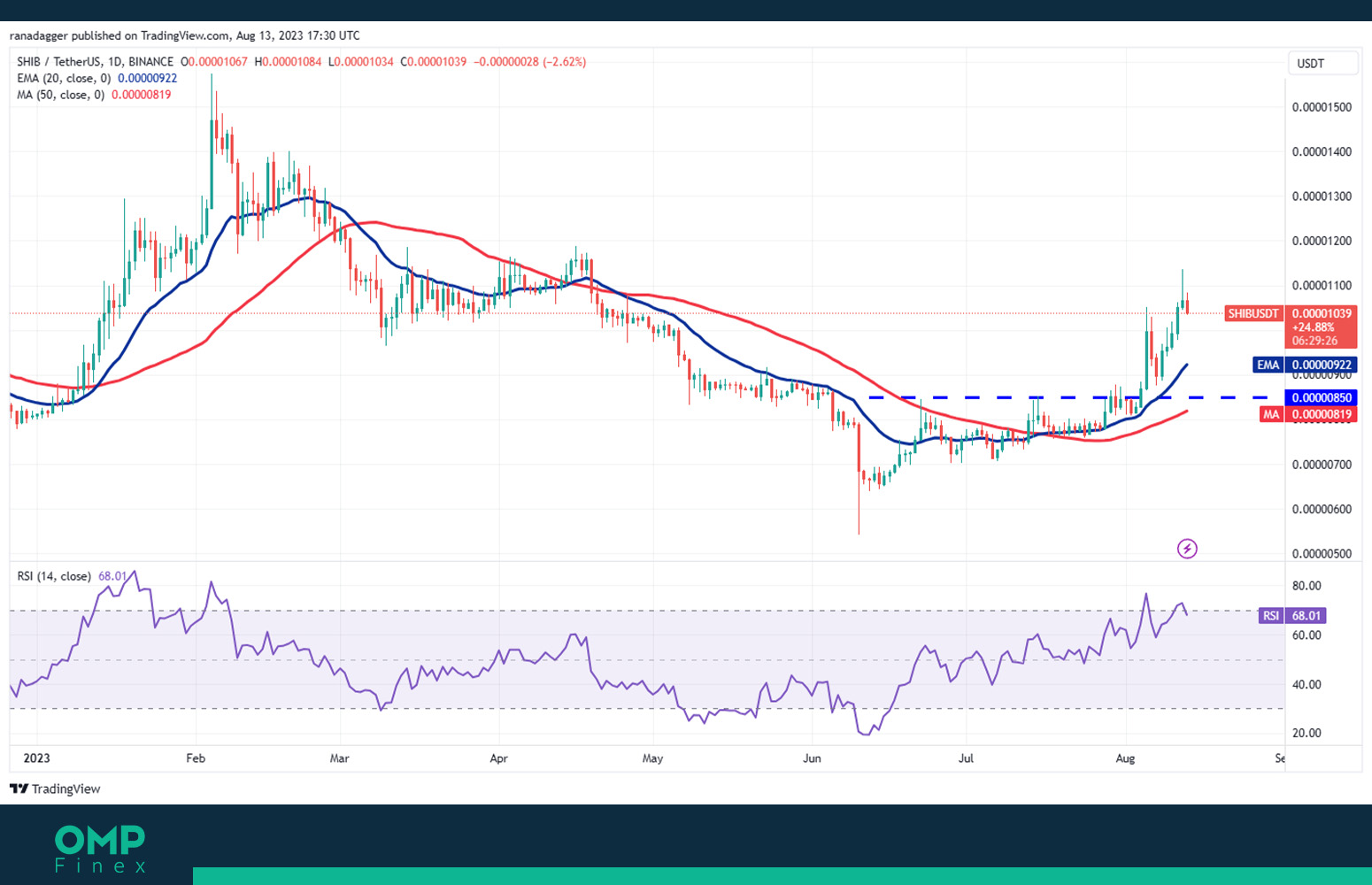Click the 0.00001300 price axis label

point(1322,196)
